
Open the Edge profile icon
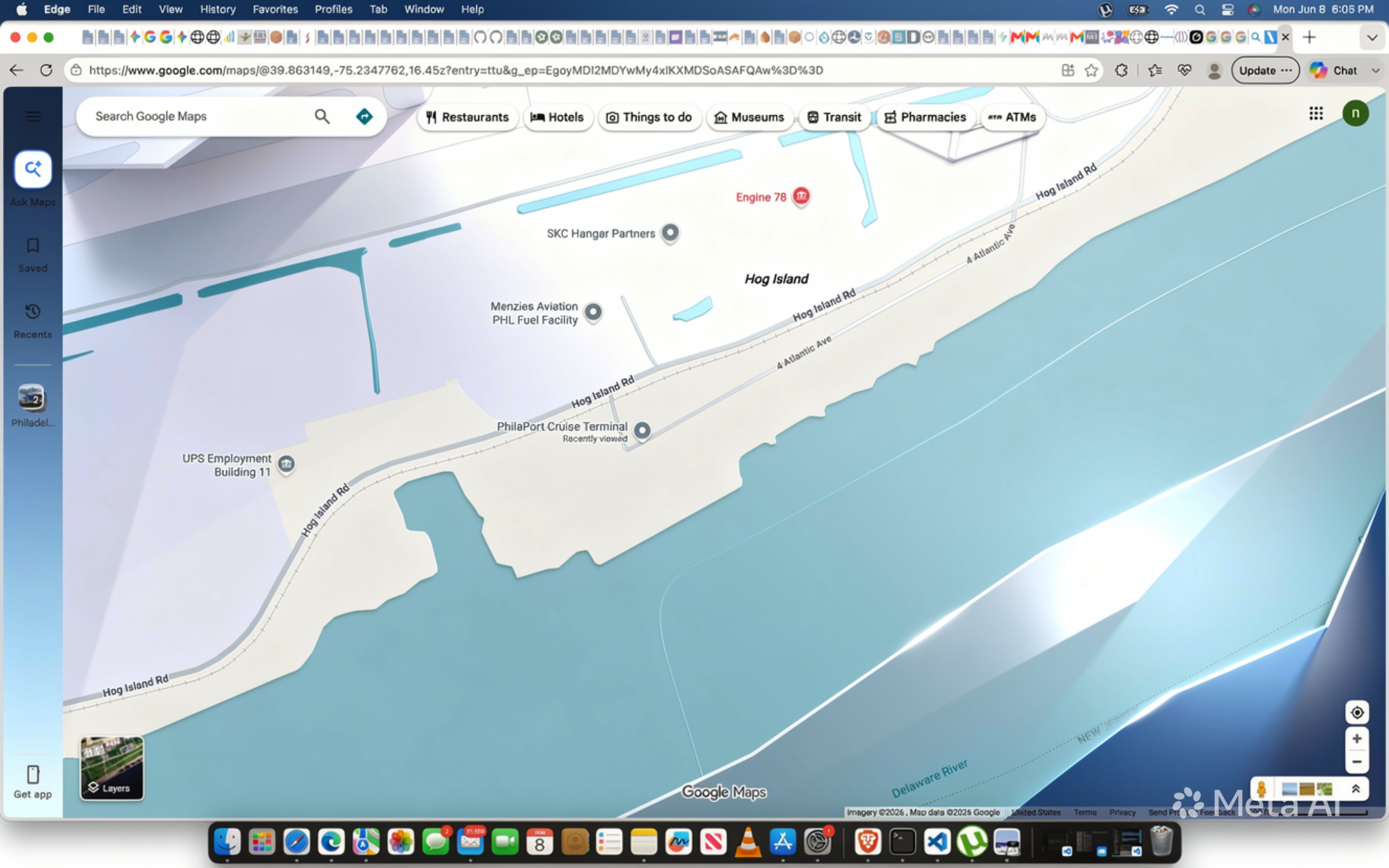1215,70
